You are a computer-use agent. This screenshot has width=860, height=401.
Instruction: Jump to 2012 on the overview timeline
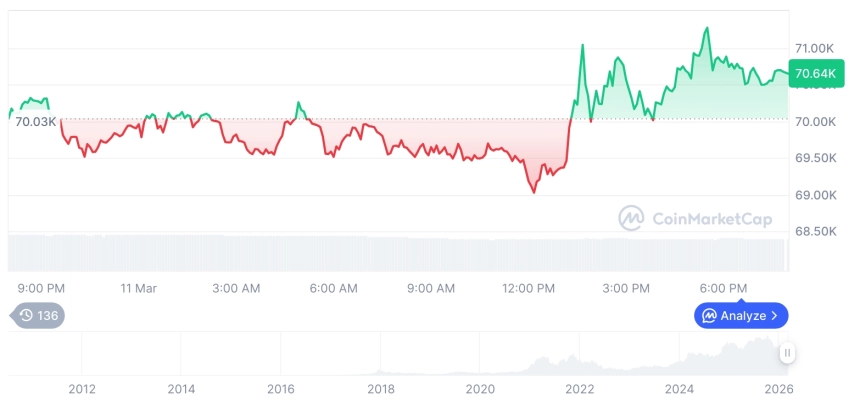pos(81,389)
